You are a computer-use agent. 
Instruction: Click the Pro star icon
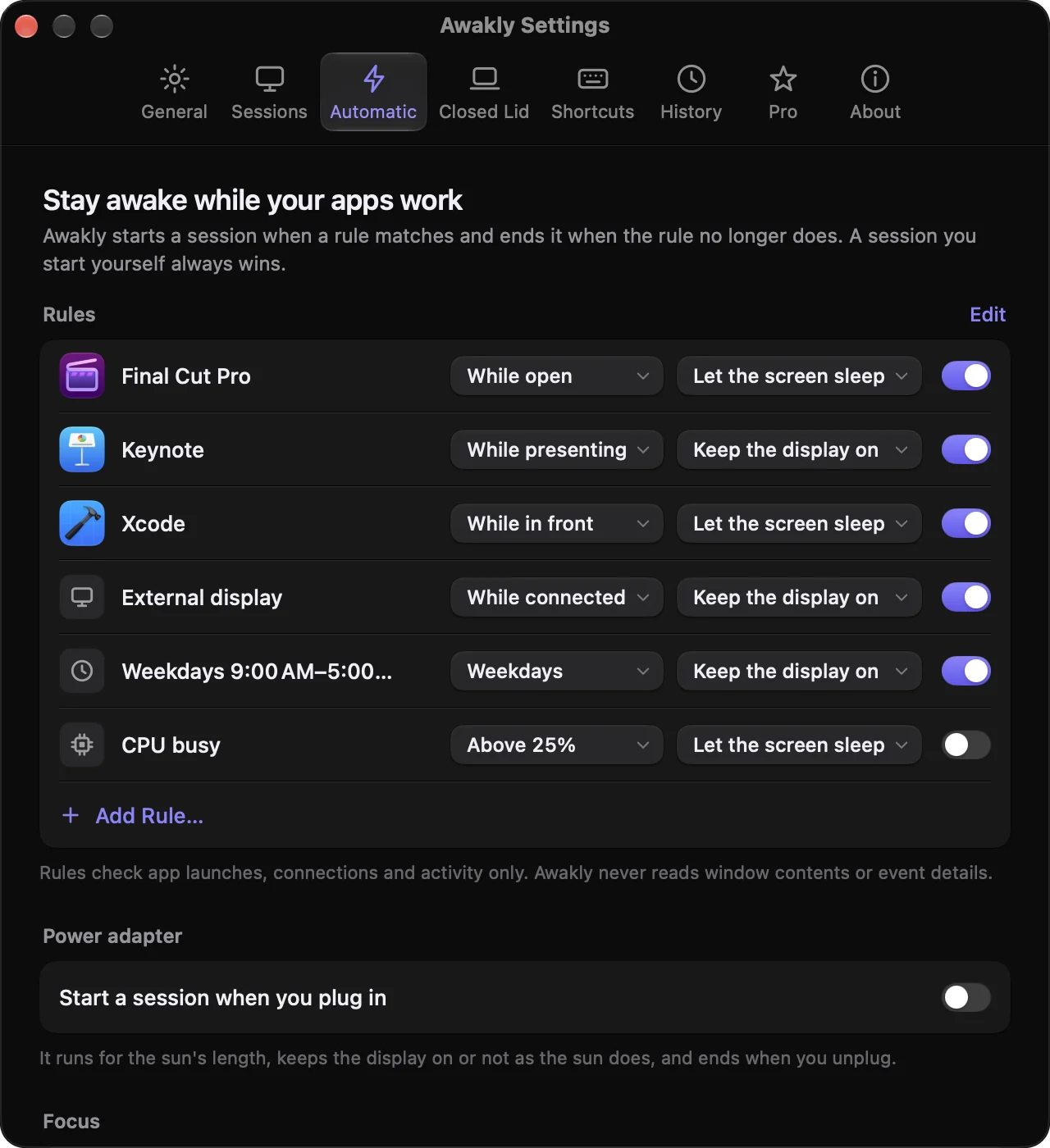pyautogui.click(x=783, y=79)
